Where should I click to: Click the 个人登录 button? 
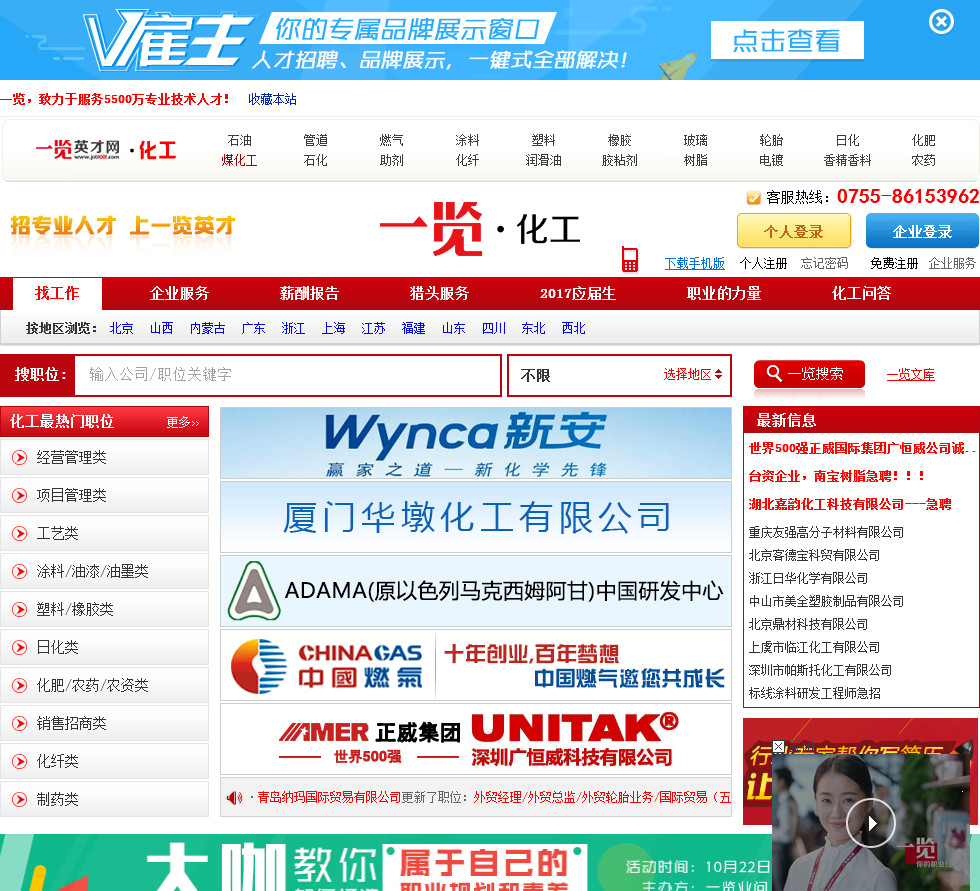coord(794,231)
